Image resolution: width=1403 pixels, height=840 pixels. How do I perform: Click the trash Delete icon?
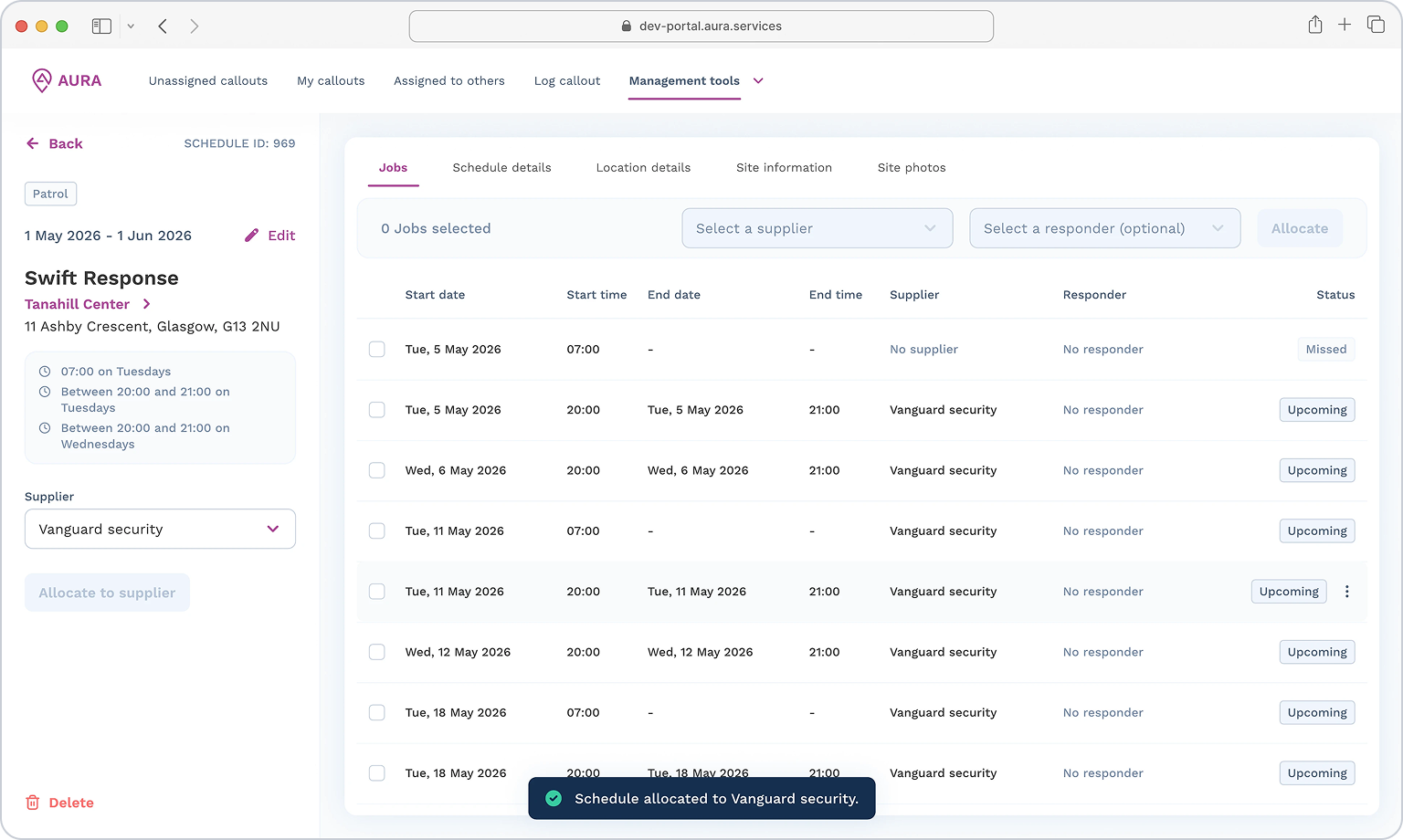click(33, 803)
